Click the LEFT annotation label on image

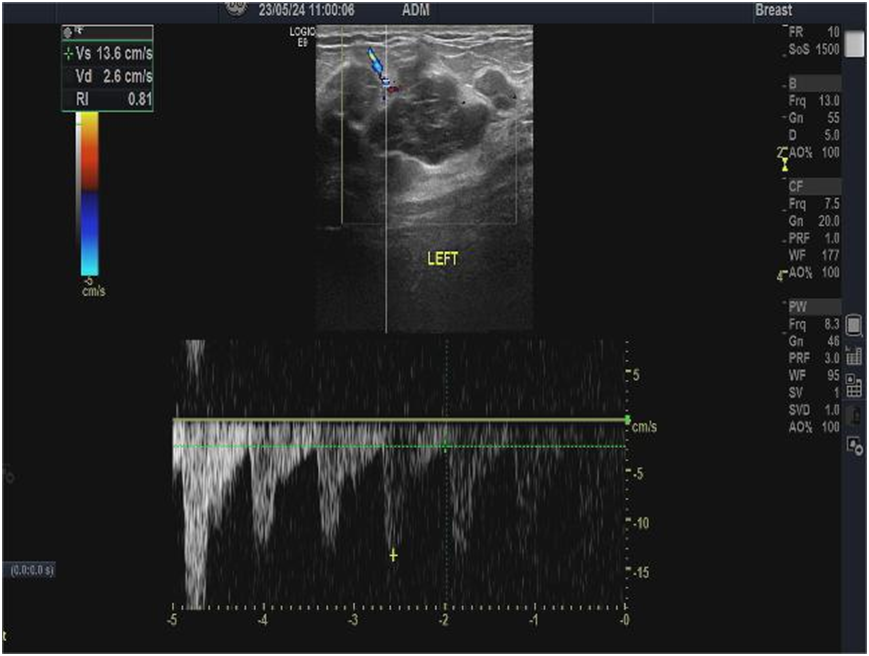[x=442, y=259]
